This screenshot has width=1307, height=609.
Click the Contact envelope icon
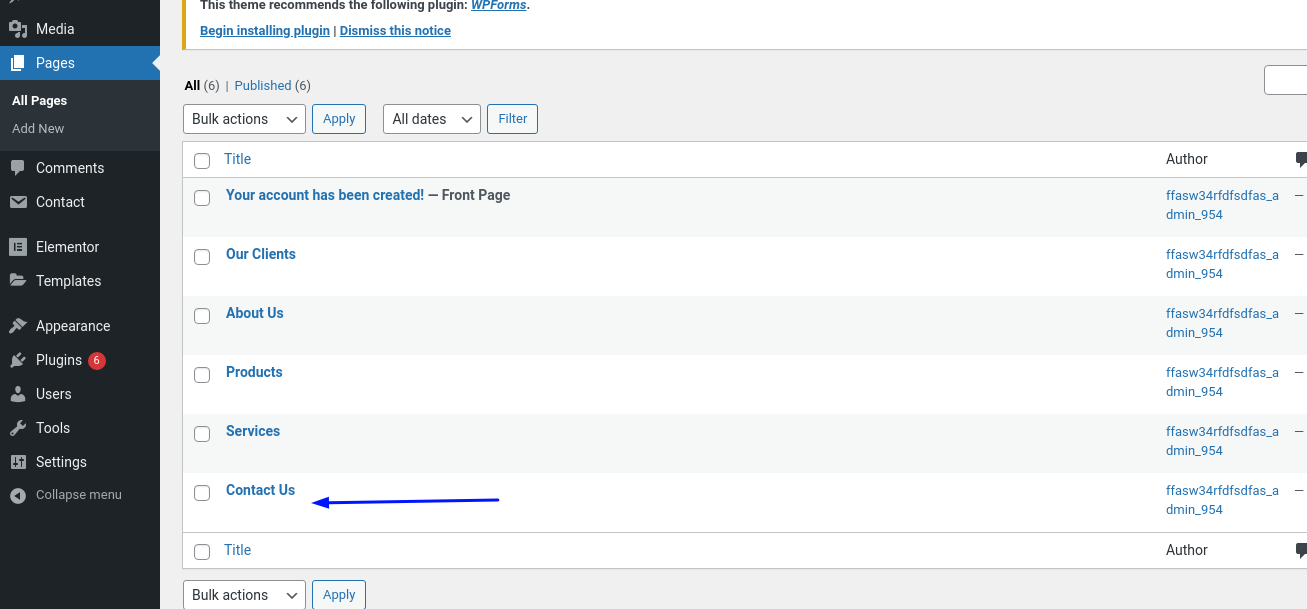coord(18,202)
